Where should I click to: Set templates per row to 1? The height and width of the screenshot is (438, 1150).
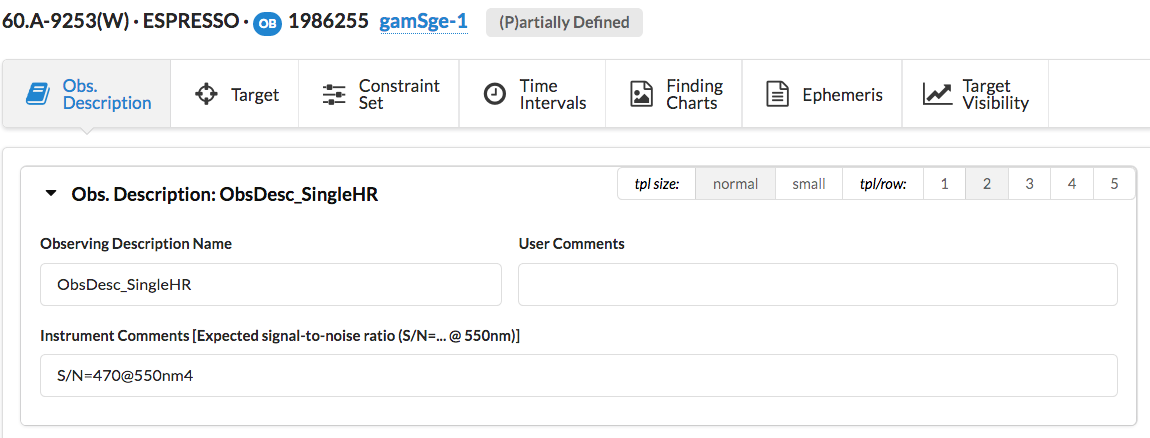(x=943, y=184)
